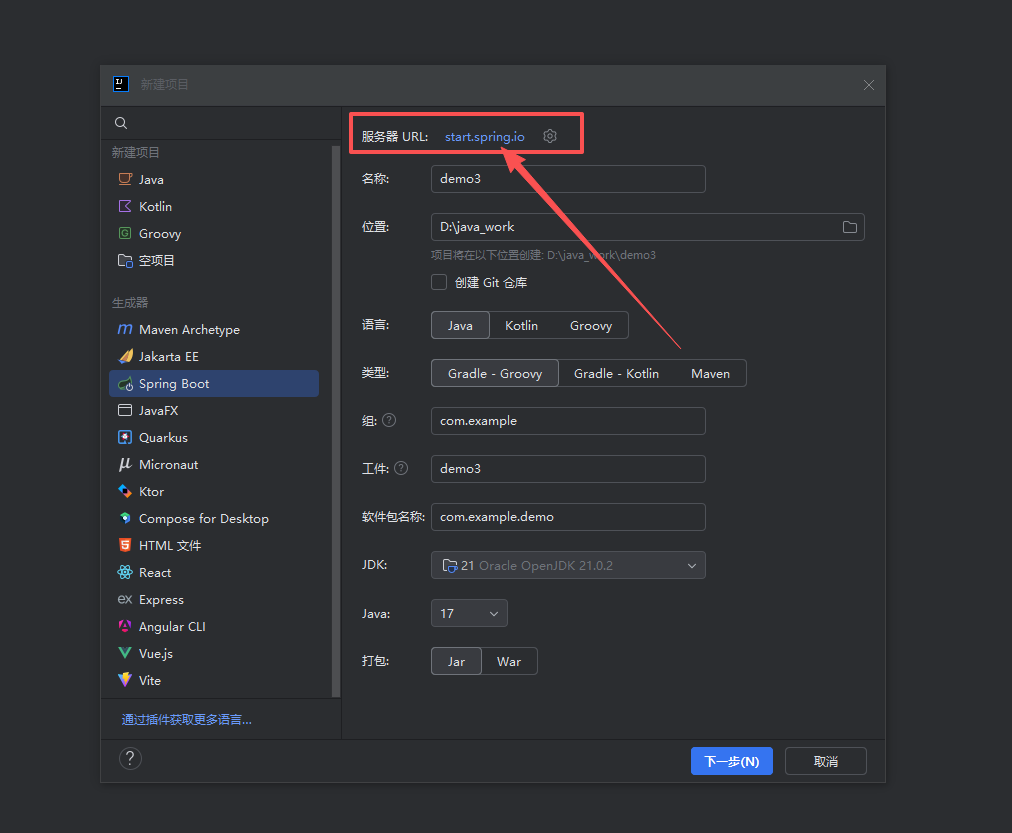Click the Groovy icon in sidebar

pyautogui.click(x=125, y=234)
